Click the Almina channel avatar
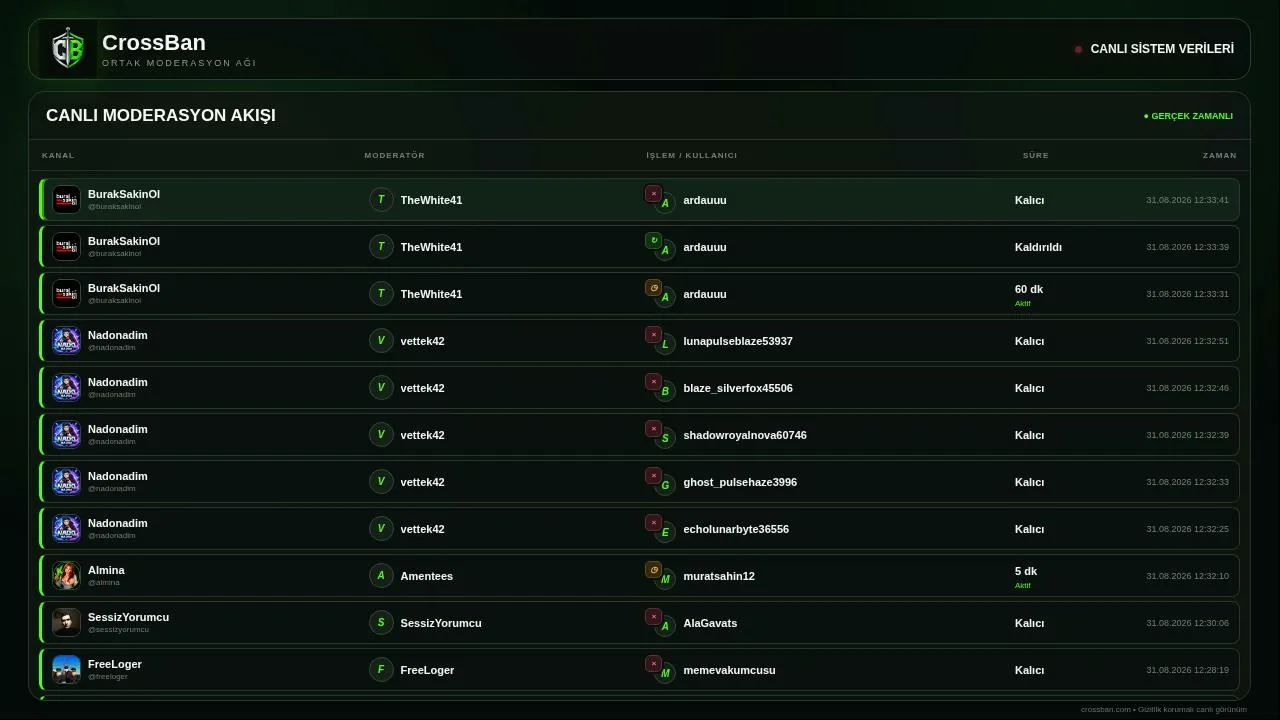1280x720 pixels. [x=66, y=576]
